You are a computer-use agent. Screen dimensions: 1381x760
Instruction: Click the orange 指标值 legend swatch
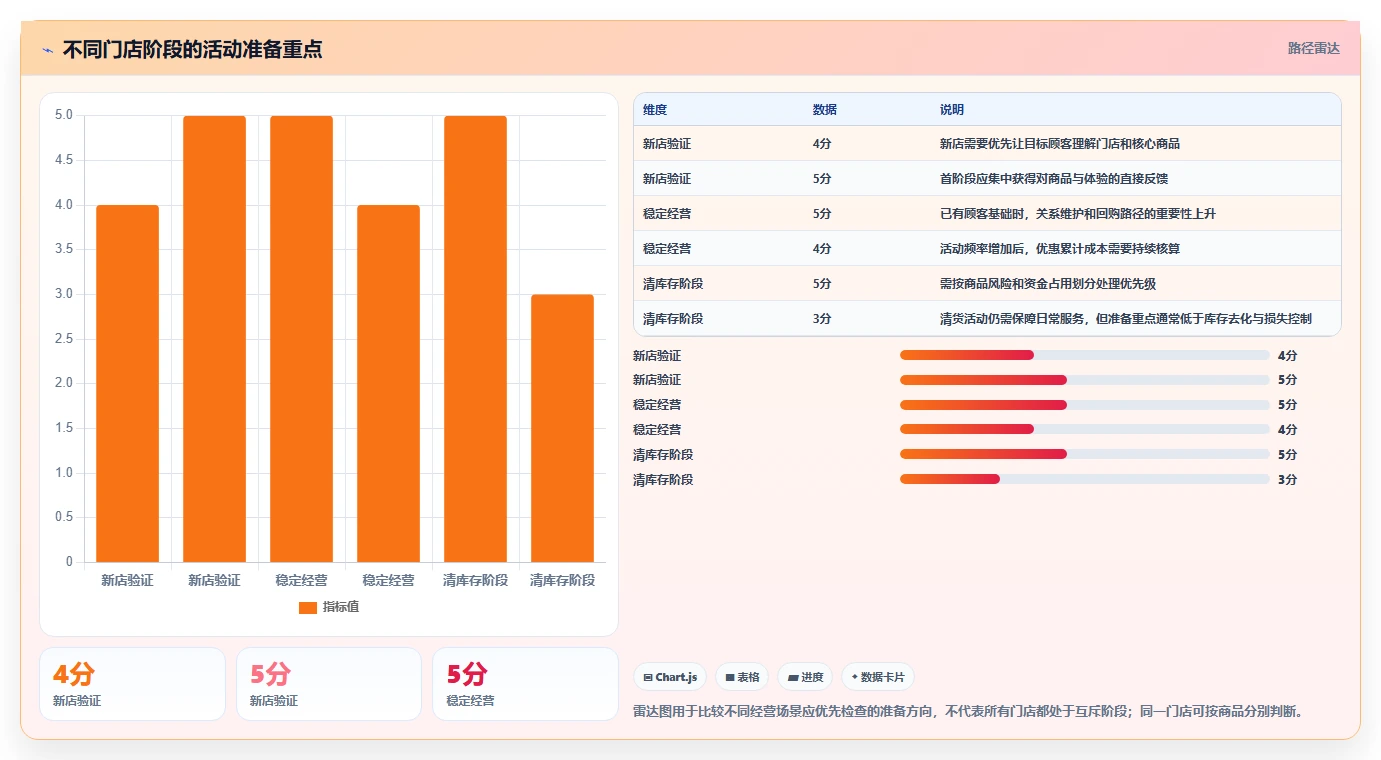(308, 607)
